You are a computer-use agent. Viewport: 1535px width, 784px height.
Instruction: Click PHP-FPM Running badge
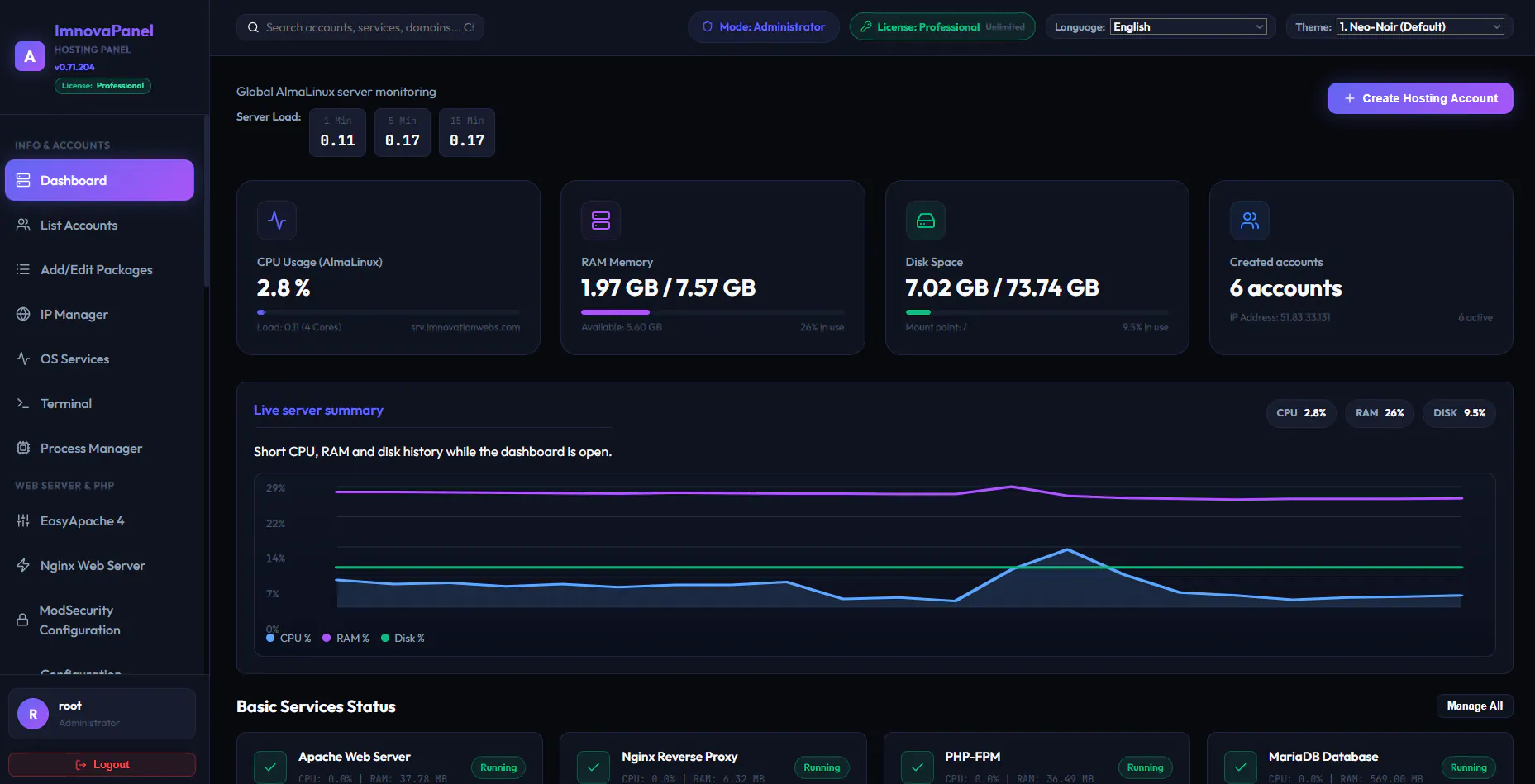1145,767
